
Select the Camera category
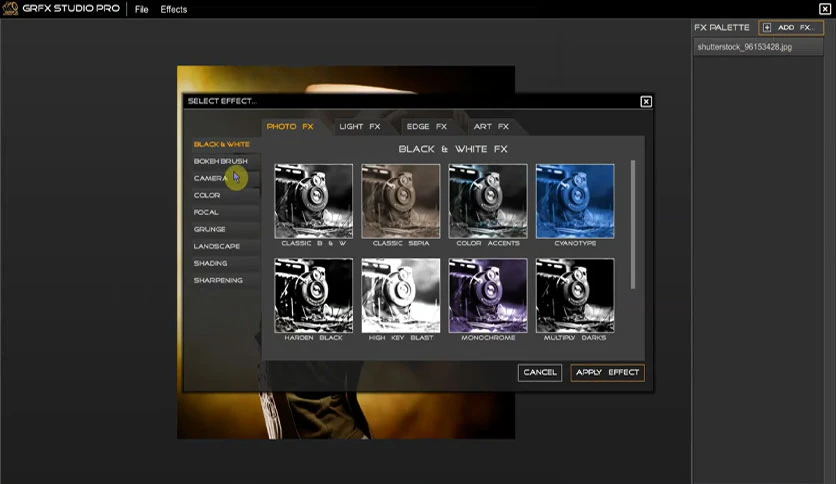pyautogui.click(x=211, y=178)
